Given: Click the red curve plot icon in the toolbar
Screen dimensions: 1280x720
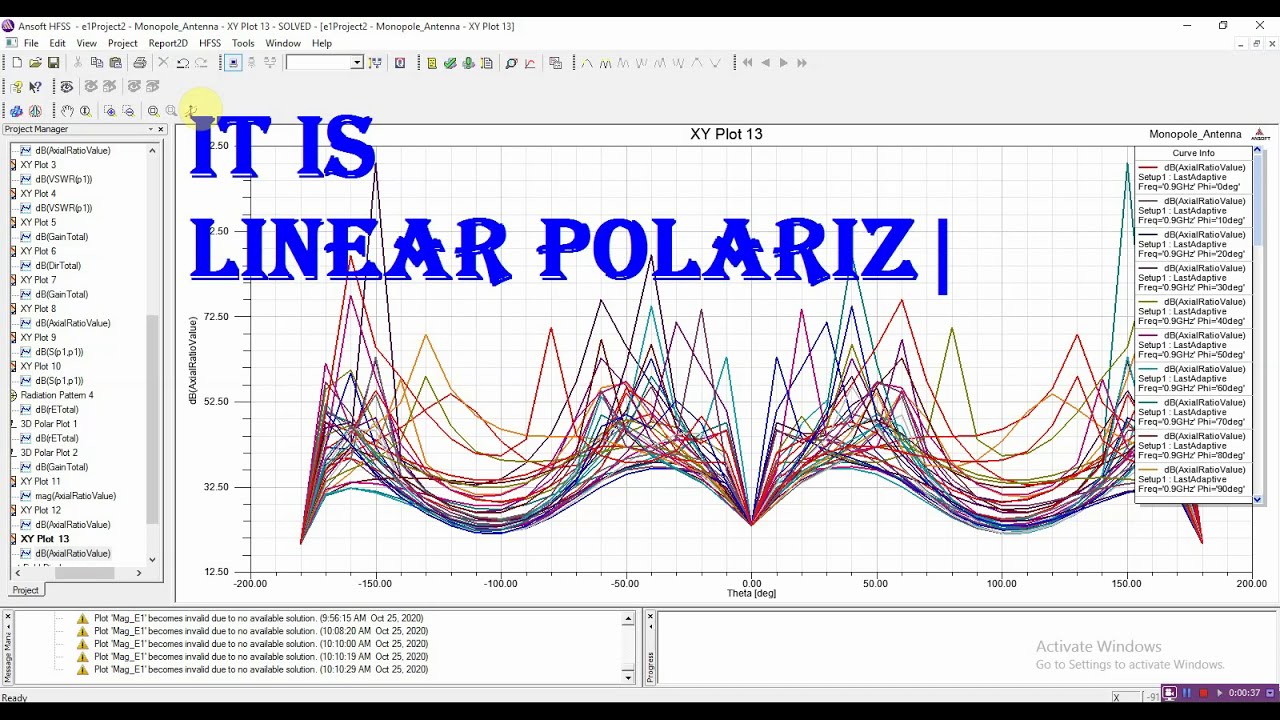Looking at the screenshot, I should 530,63.
